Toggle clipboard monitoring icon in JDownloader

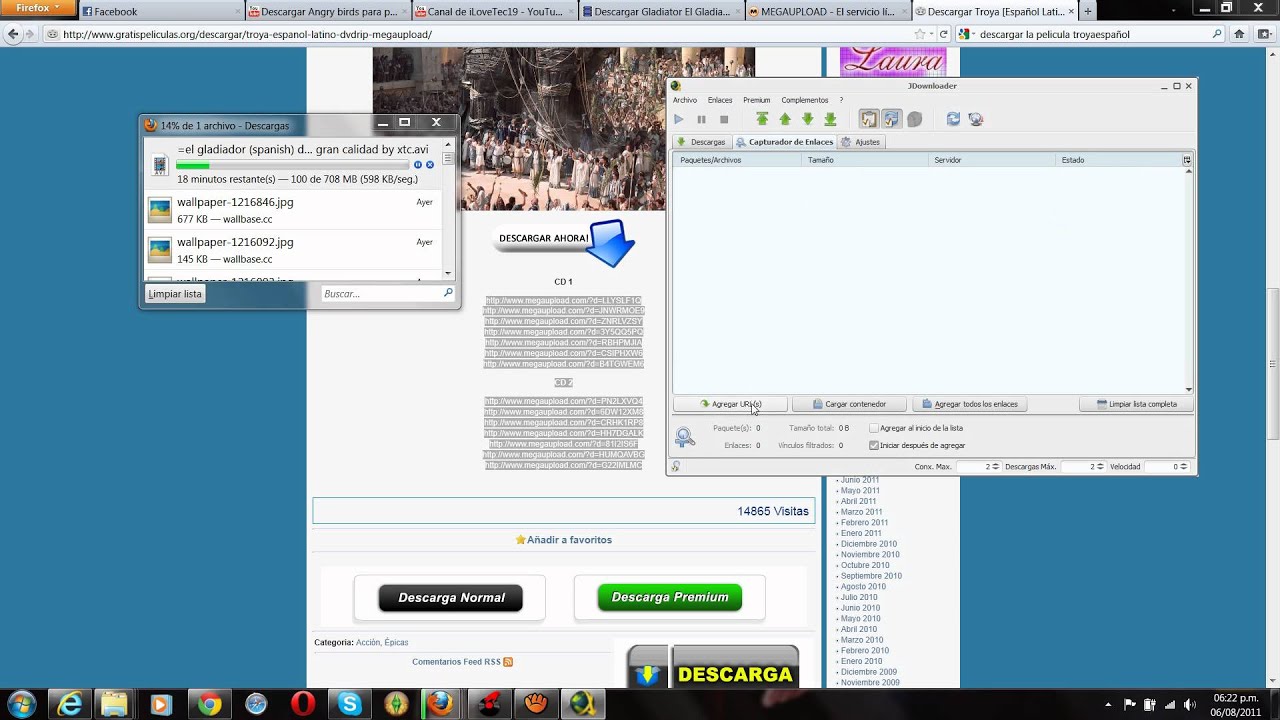(869, 119)
